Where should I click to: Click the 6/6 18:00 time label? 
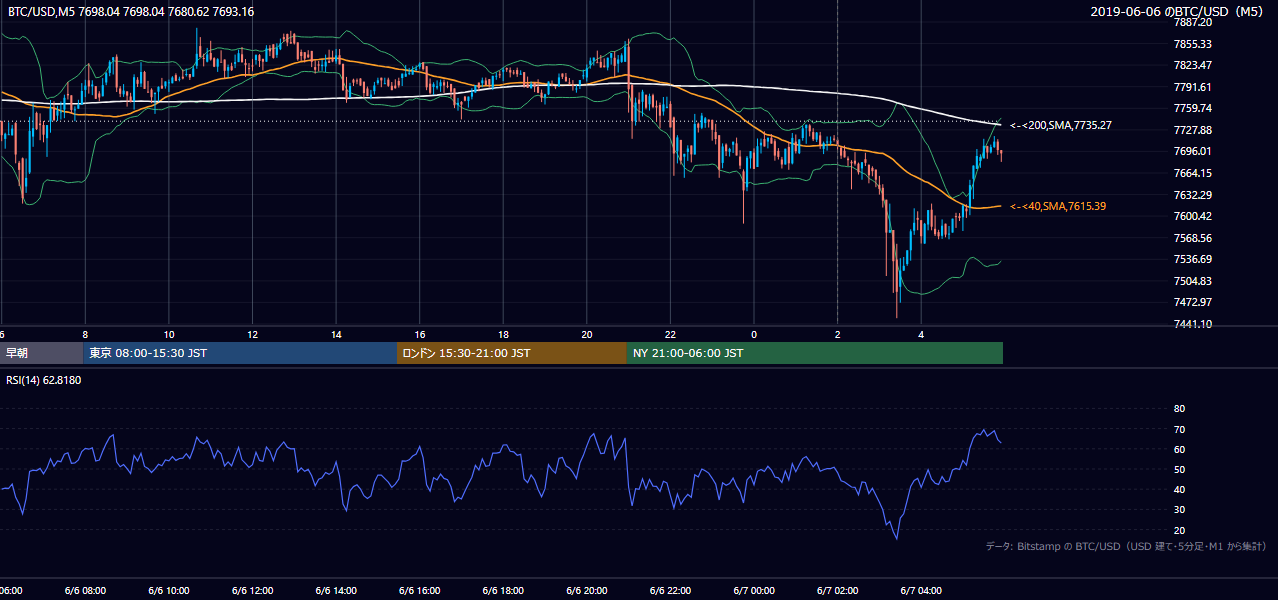point(503,591)
